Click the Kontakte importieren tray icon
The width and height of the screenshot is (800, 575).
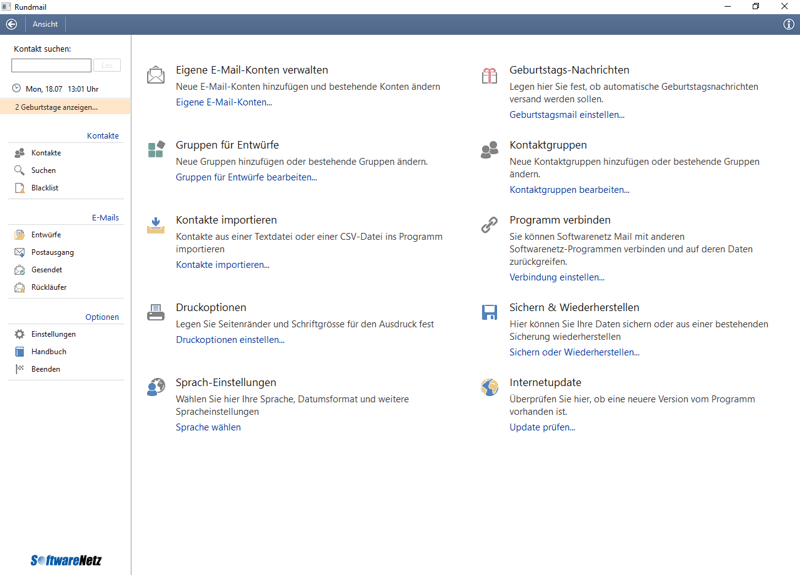click(156, 226)
